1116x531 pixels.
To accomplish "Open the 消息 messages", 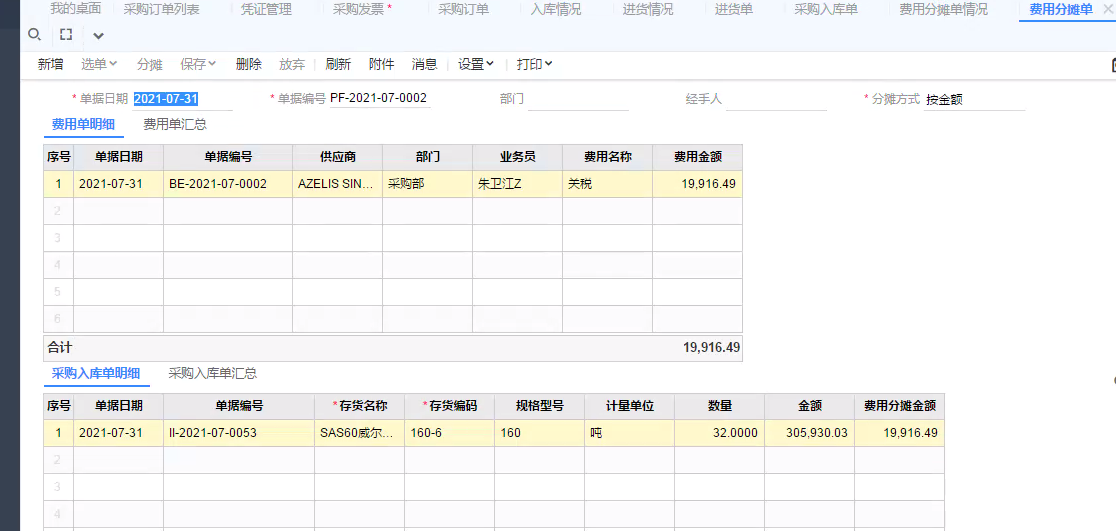I will tap(424, 64).
